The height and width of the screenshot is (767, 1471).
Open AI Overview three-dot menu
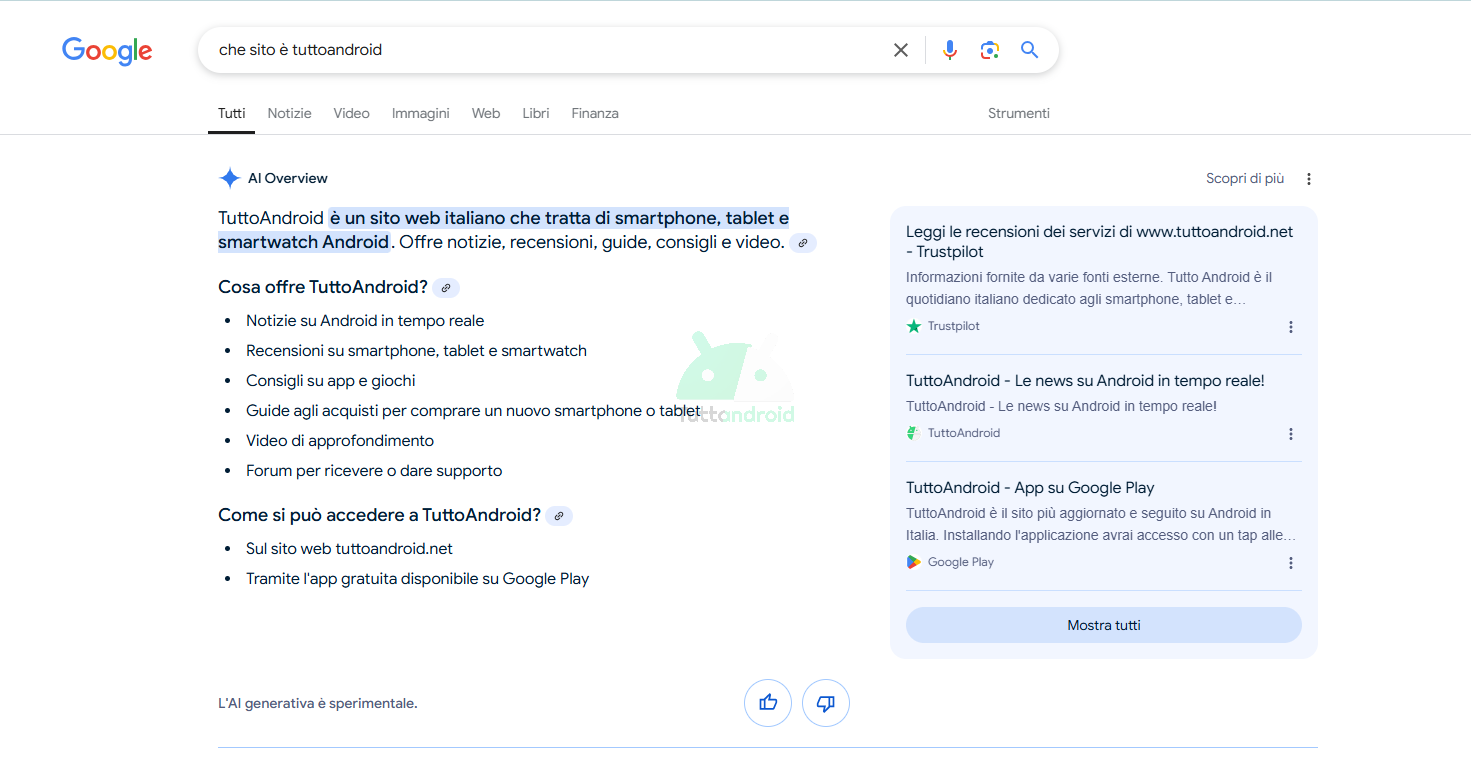(x=1309, y=179)
